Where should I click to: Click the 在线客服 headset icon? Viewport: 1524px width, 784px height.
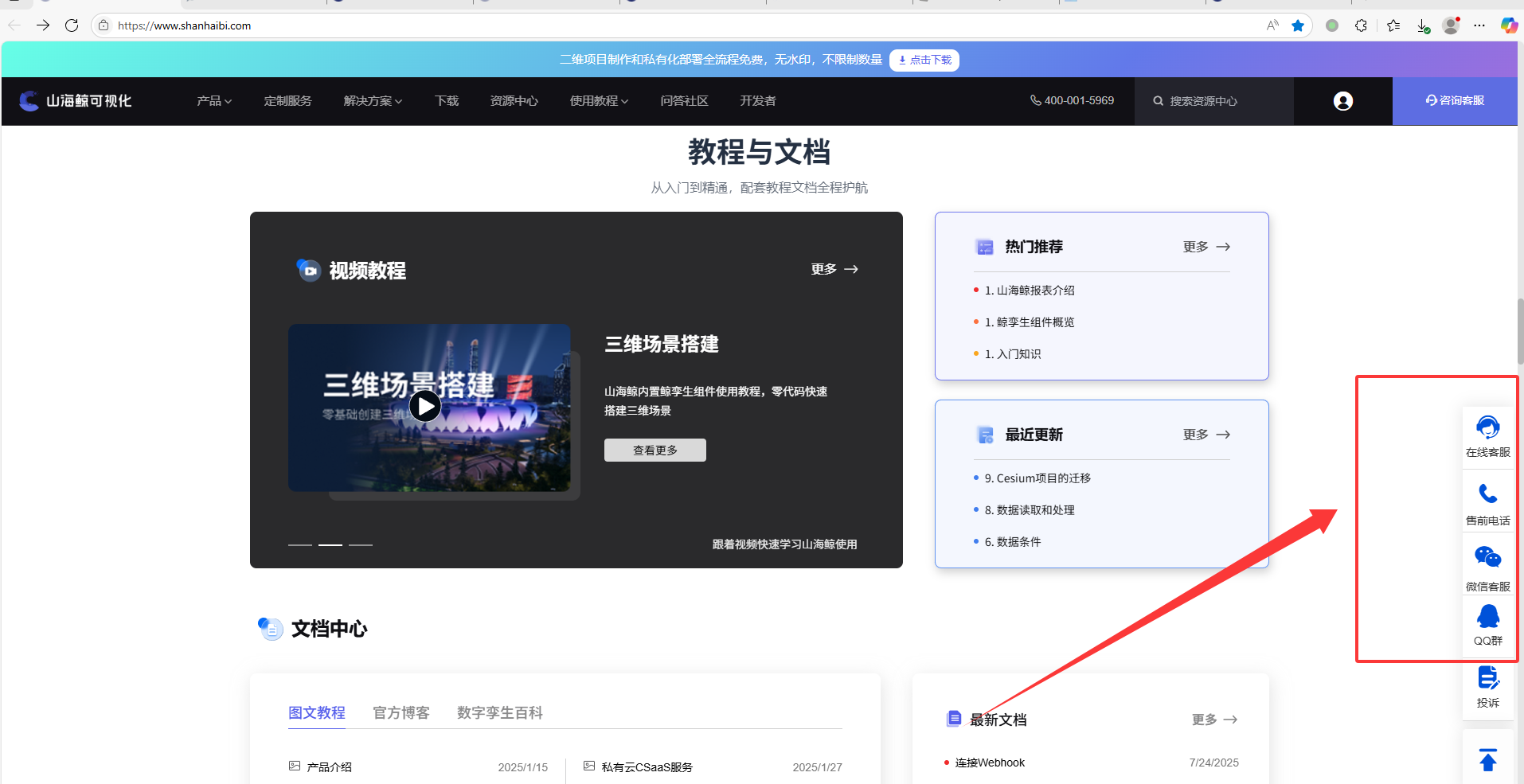pyautogui.click(x=1487, y=427)
